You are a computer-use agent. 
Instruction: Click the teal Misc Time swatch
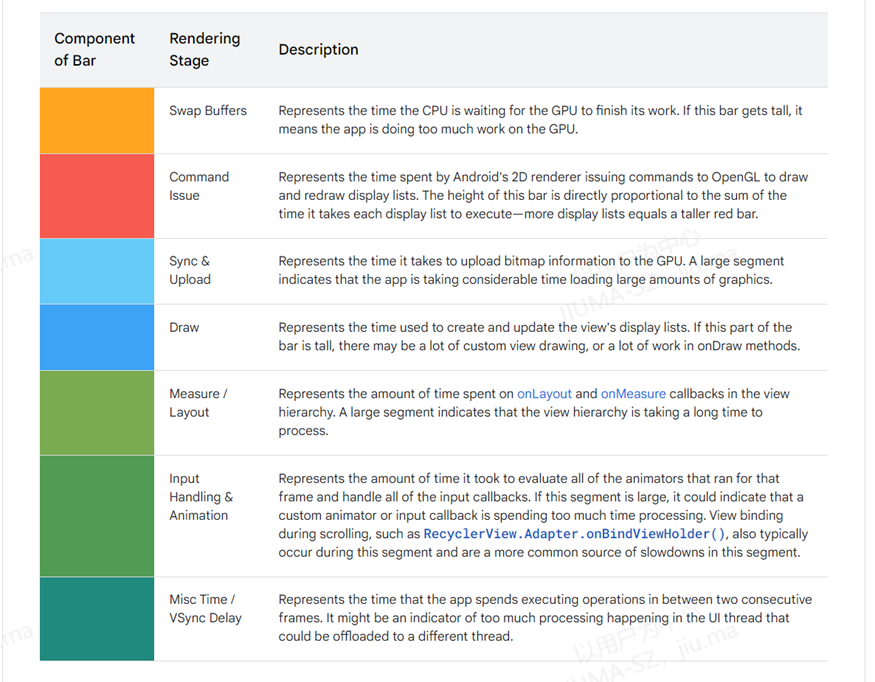(x=97, y=619)
